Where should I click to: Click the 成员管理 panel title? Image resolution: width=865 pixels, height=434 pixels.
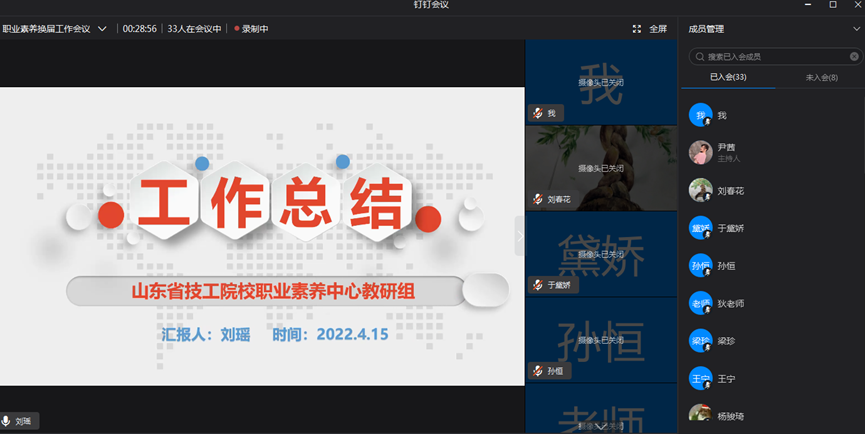click(x=706, y=29)
